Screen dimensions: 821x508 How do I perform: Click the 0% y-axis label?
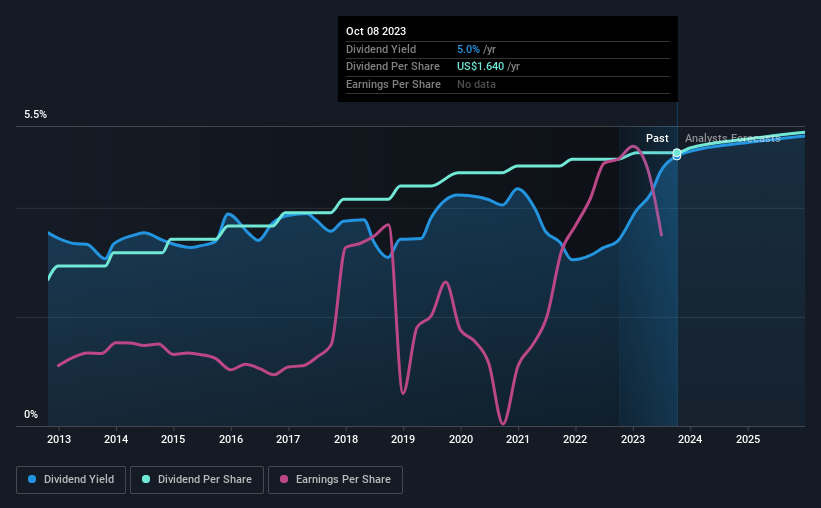(x=31, y=414)
